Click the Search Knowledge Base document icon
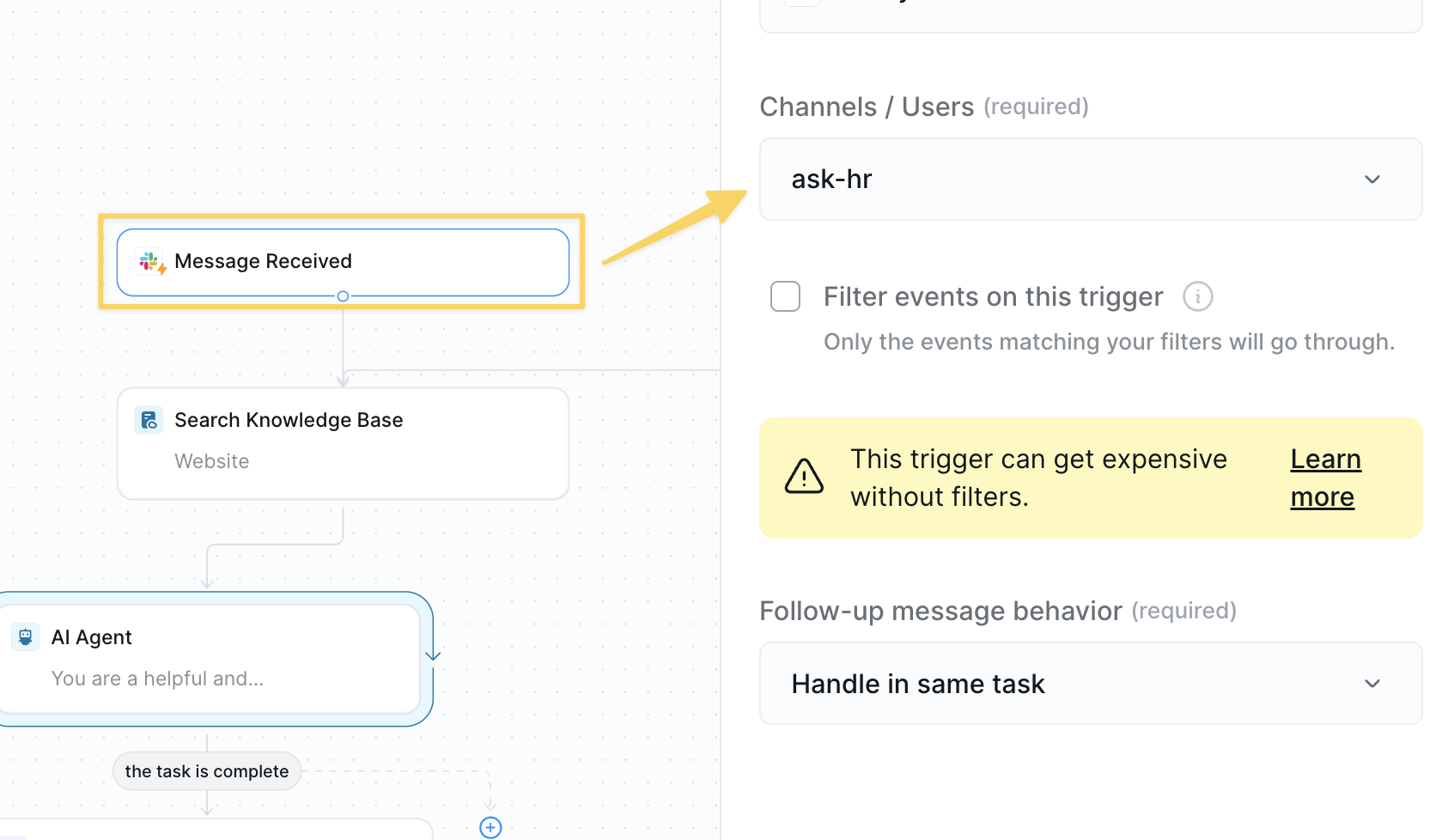The width and height of the screenshot is (1448, 840). (149, 420)
